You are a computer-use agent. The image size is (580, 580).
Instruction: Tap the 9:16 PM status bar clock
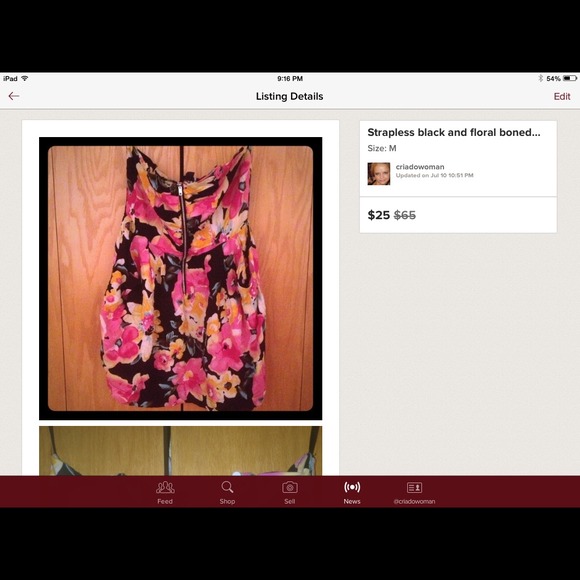[290, 78]
